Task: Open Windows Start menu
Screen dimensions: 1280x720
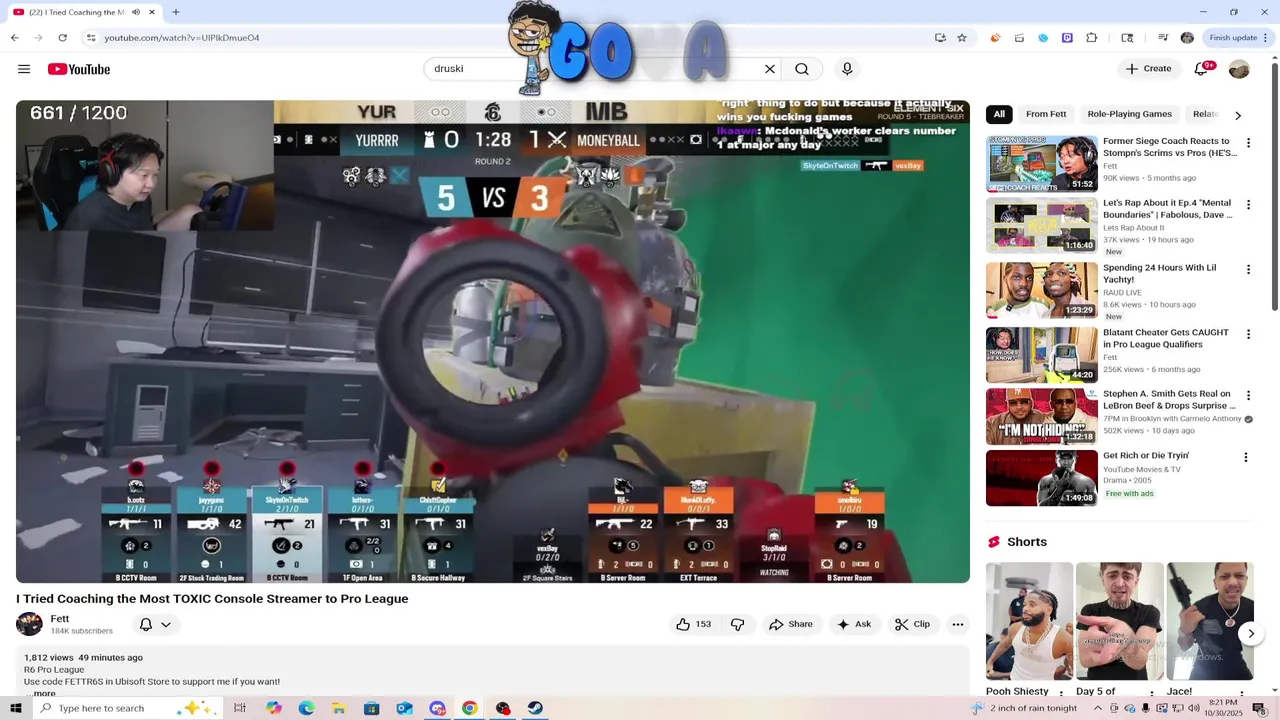Action: point(15,708)
